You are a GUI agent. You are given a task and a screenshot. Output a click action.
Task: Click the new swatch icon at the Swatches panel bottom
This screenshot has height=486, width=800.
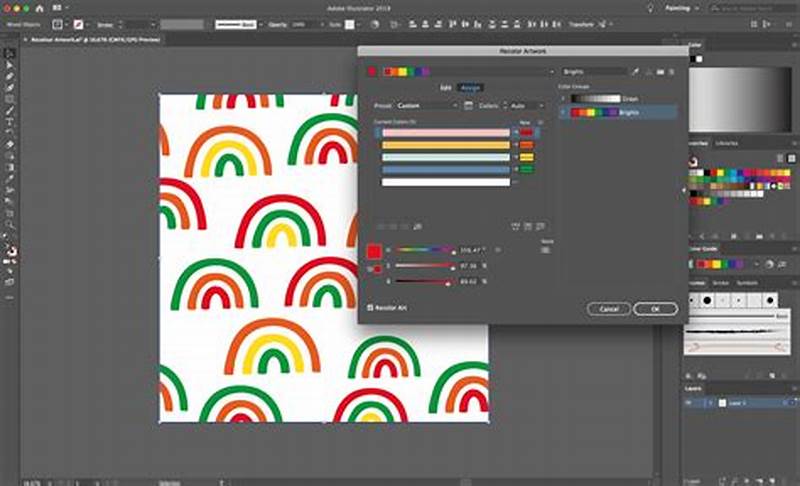click(x=772, y=236)
